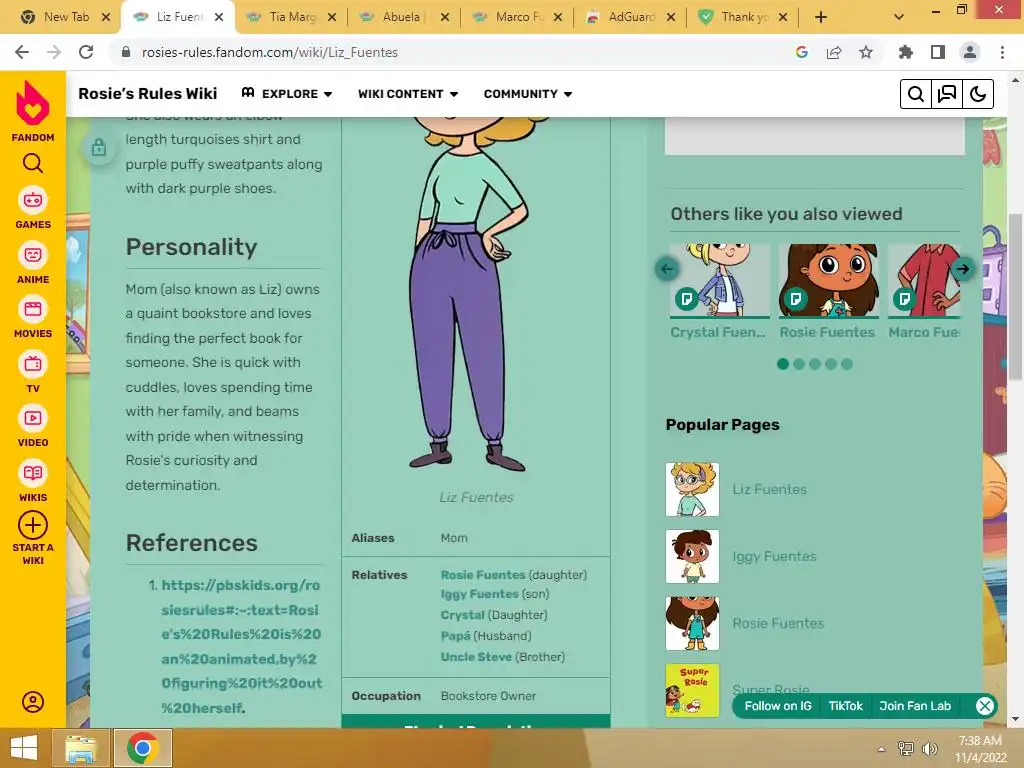This screenshot has width=1024, height=768.
Task: Open File Explorer from taskbar
Action: (x=80, y=748)
